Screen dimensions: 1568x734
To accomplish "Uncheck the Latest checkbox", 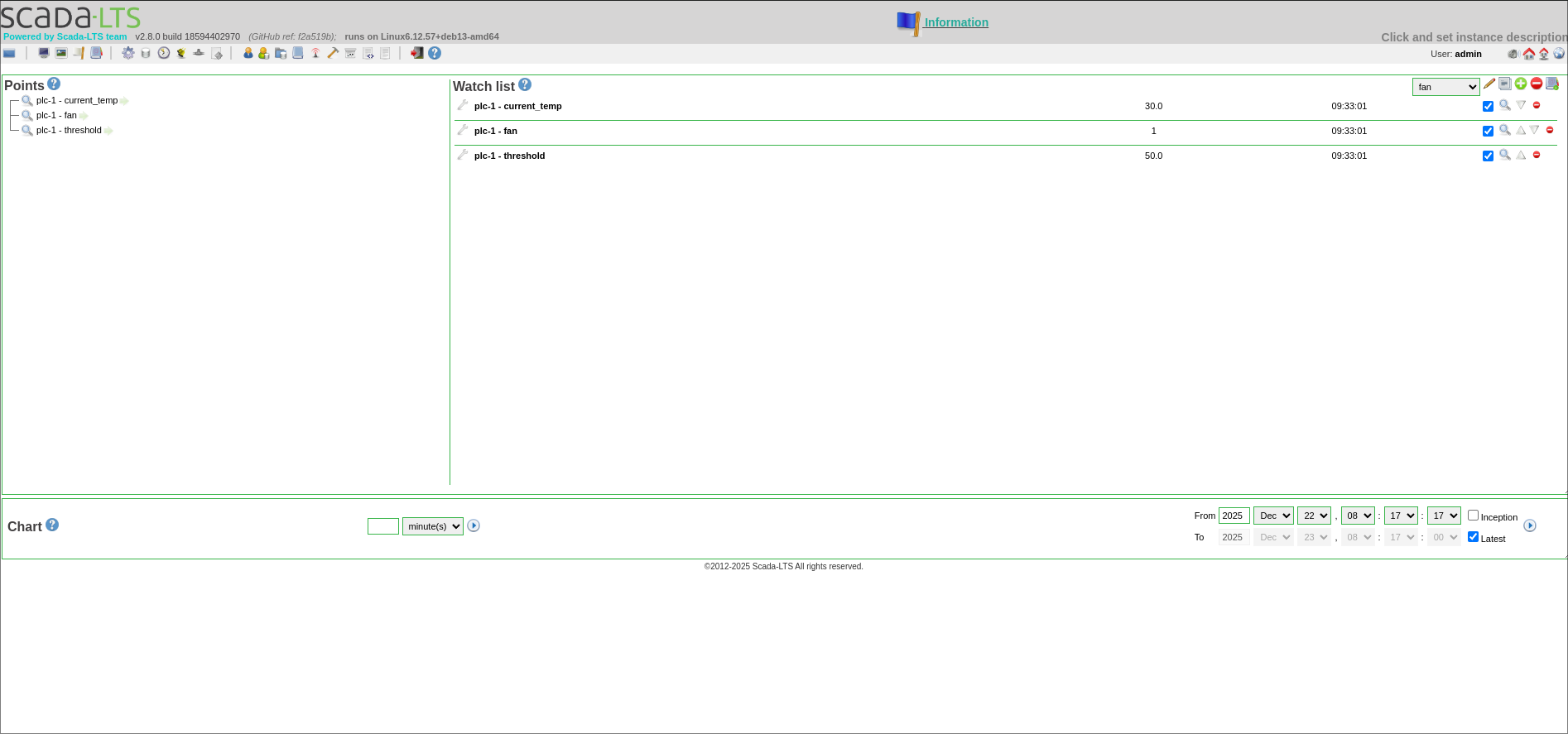I will (1473, 537).
